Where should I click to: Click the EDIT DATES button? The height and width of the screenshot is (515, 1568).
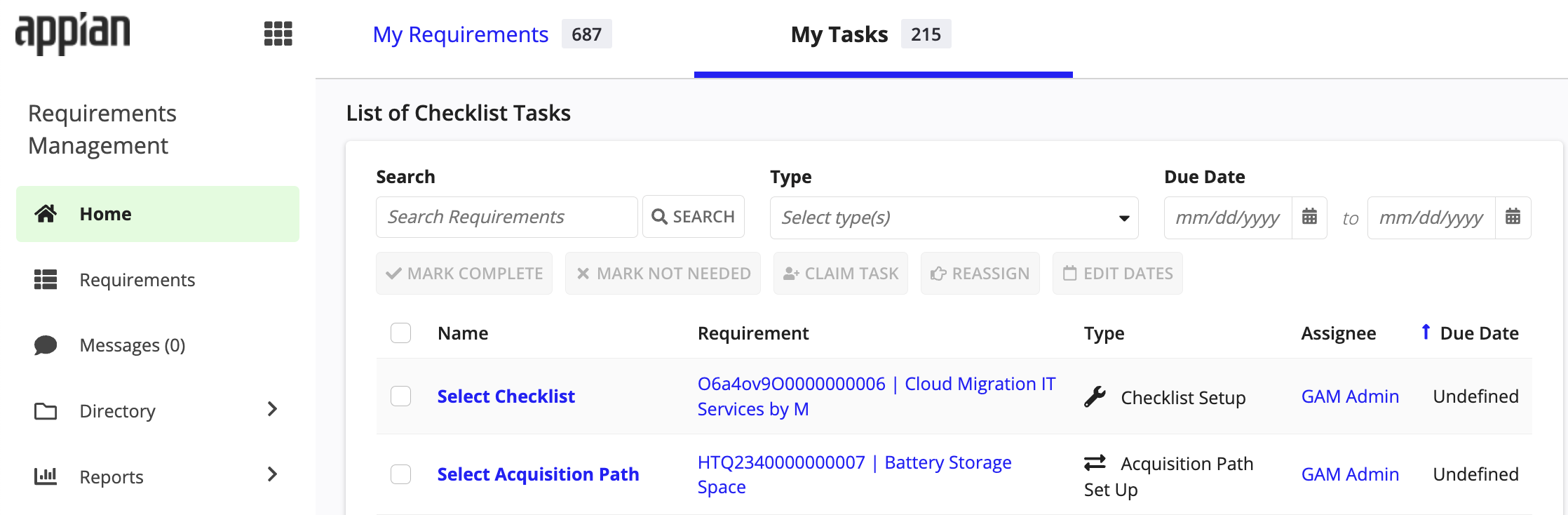(x=1118, y=274)
